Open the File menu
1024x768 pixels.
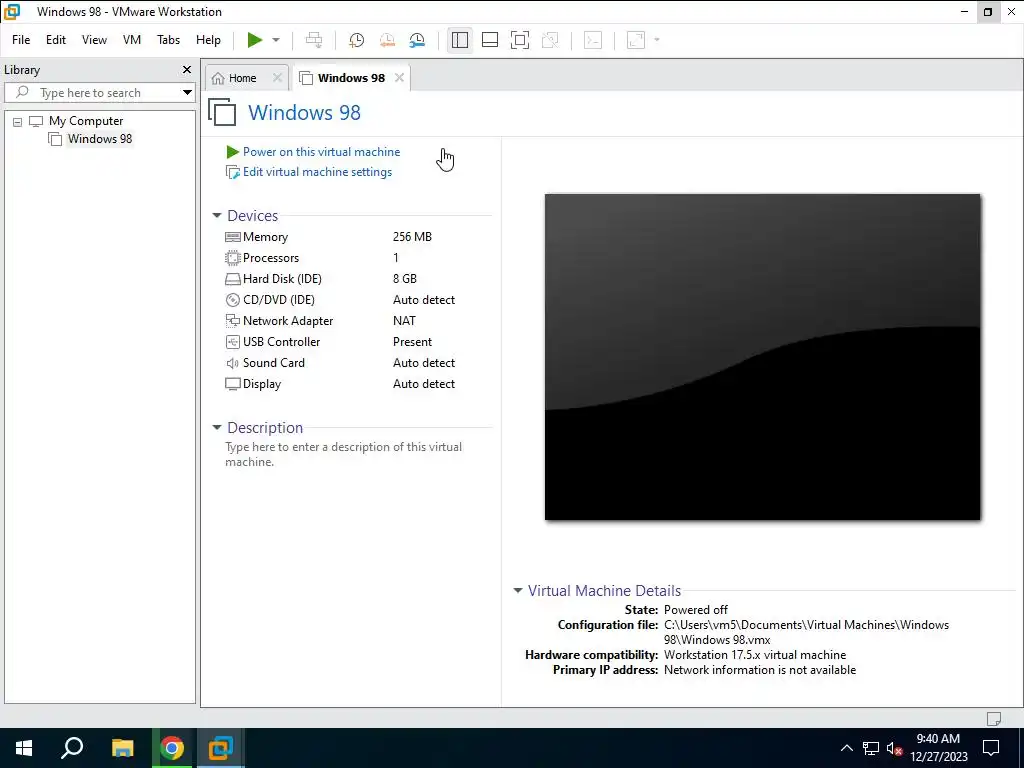click(x=21, y=40)
